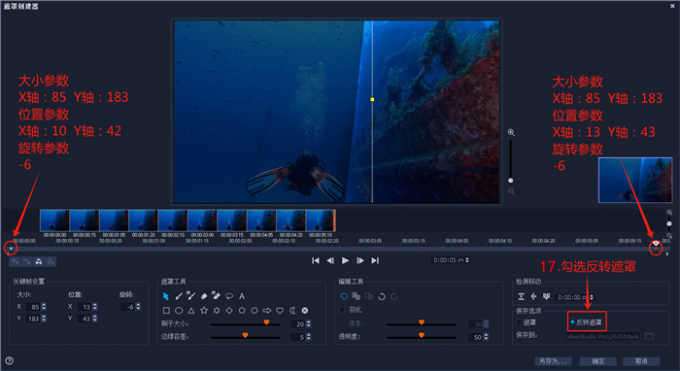Cancel with the 取消 button
The width and height of the screenshot is (680, 371).
(x=641, y=361)
